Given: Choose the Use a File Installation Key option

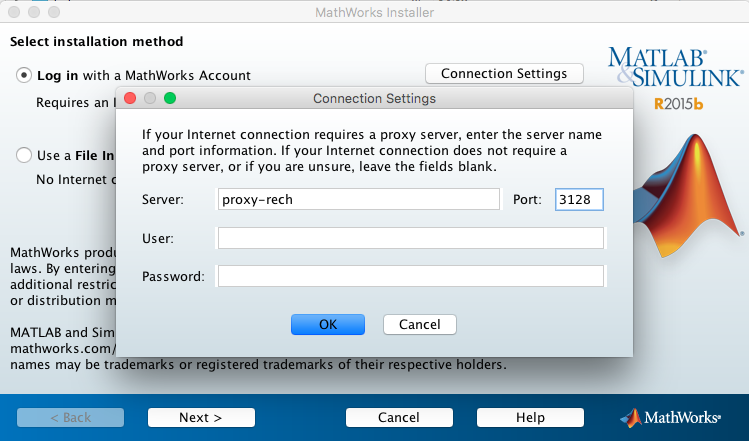Looking at the screenshot, I should click(x=24, y=155).
